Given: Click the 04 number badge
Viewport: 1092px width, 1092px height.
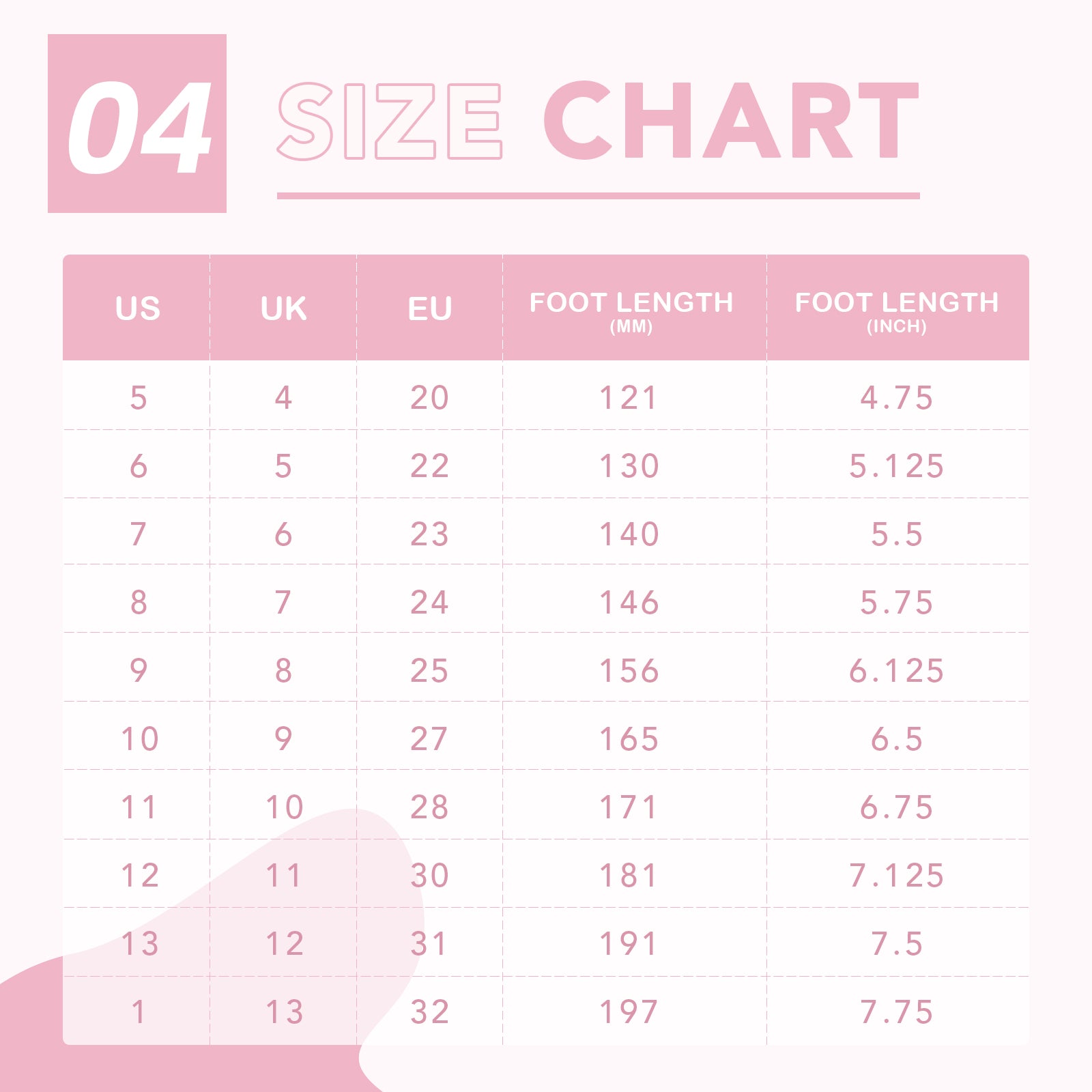Looking at the screenshot, I should (x=137, y=124).
